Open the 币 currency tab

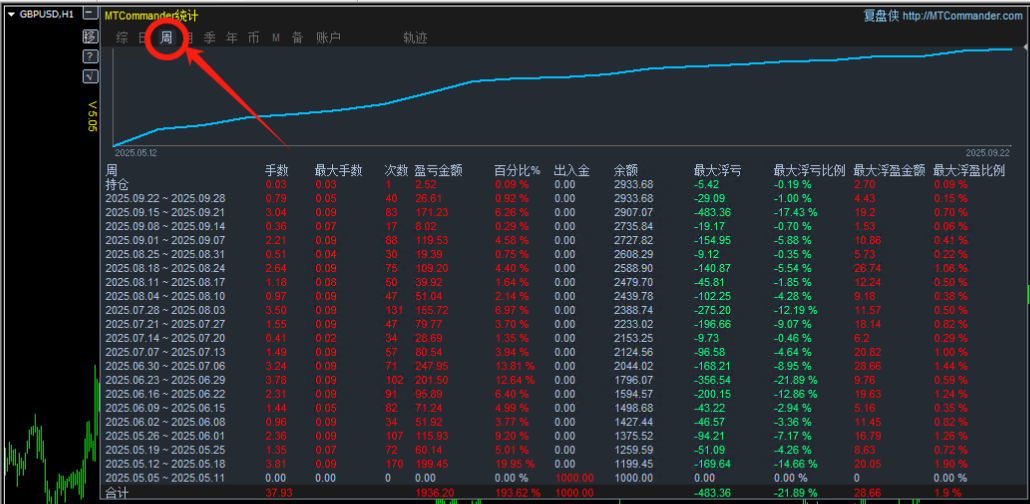[x=254, y=38]
